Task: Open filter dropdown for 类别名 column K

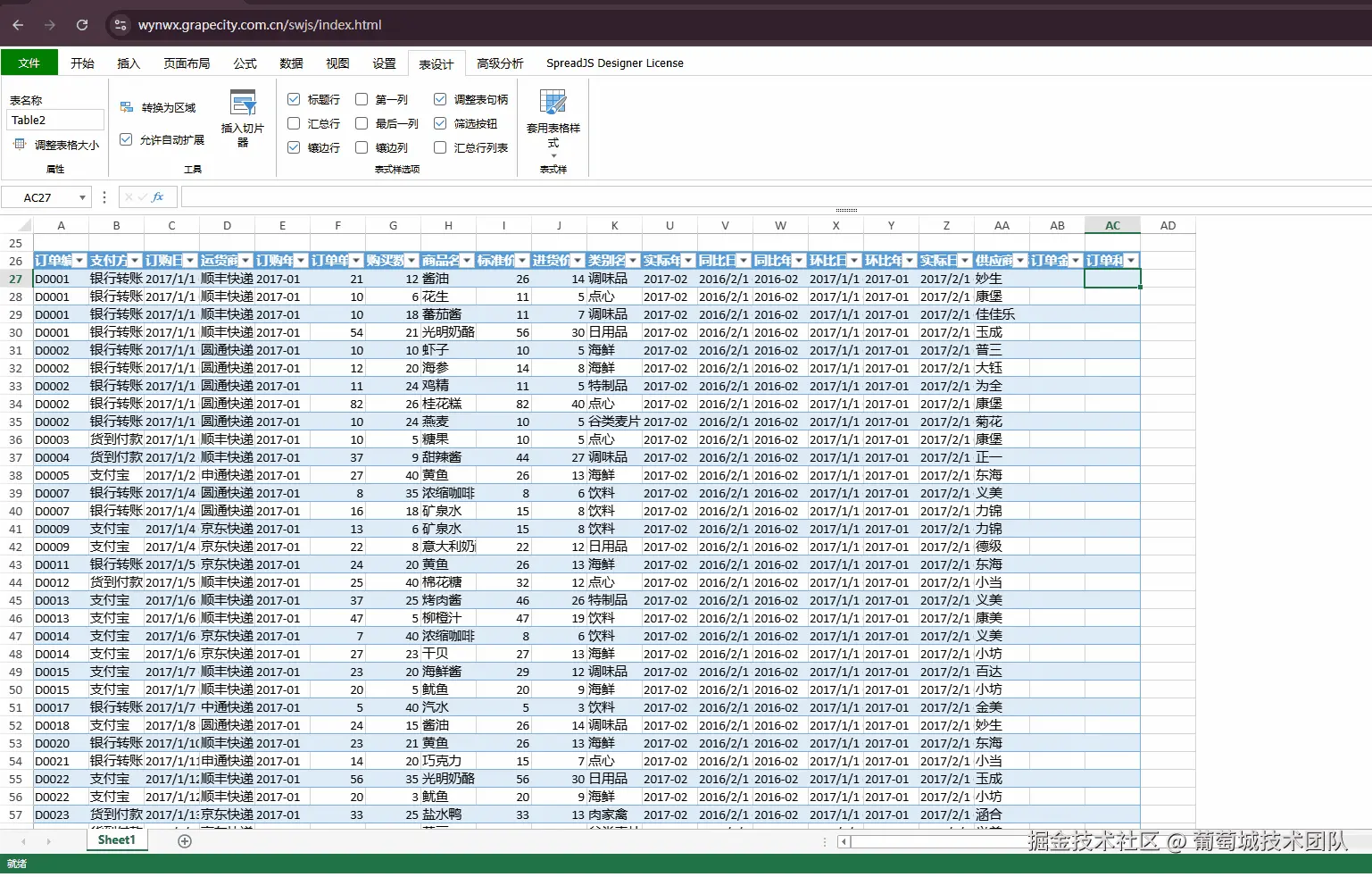Action: (x=633, y=261)
